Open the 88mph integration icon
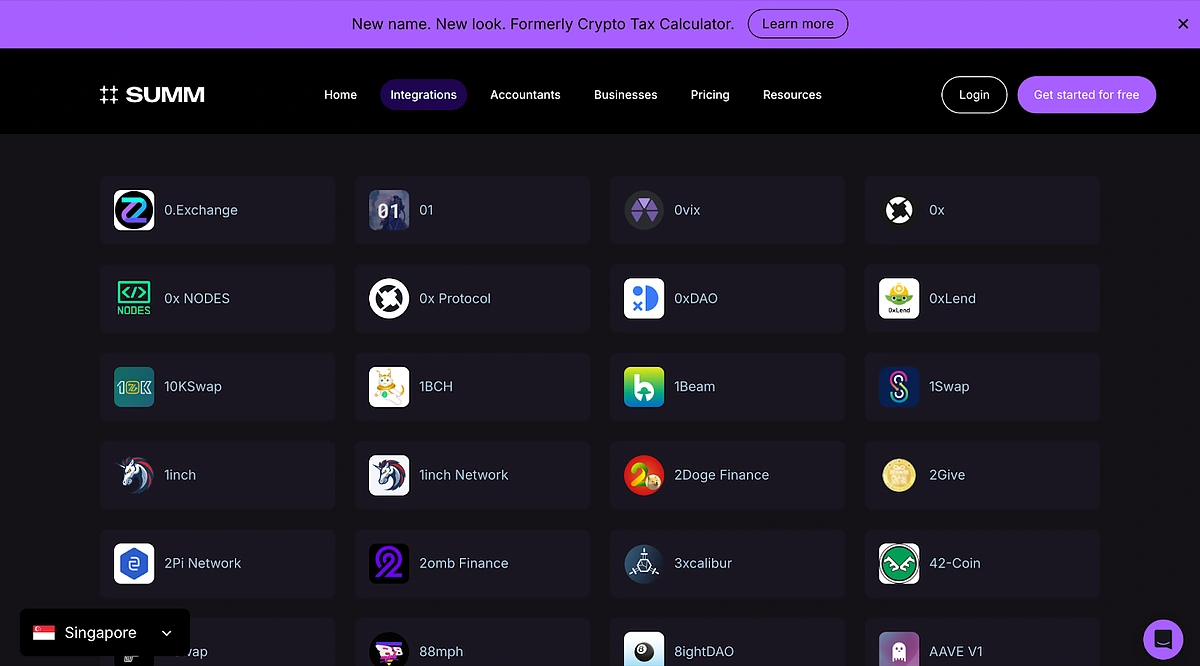The image size is (1200, 666). click(x=389, y=649)
